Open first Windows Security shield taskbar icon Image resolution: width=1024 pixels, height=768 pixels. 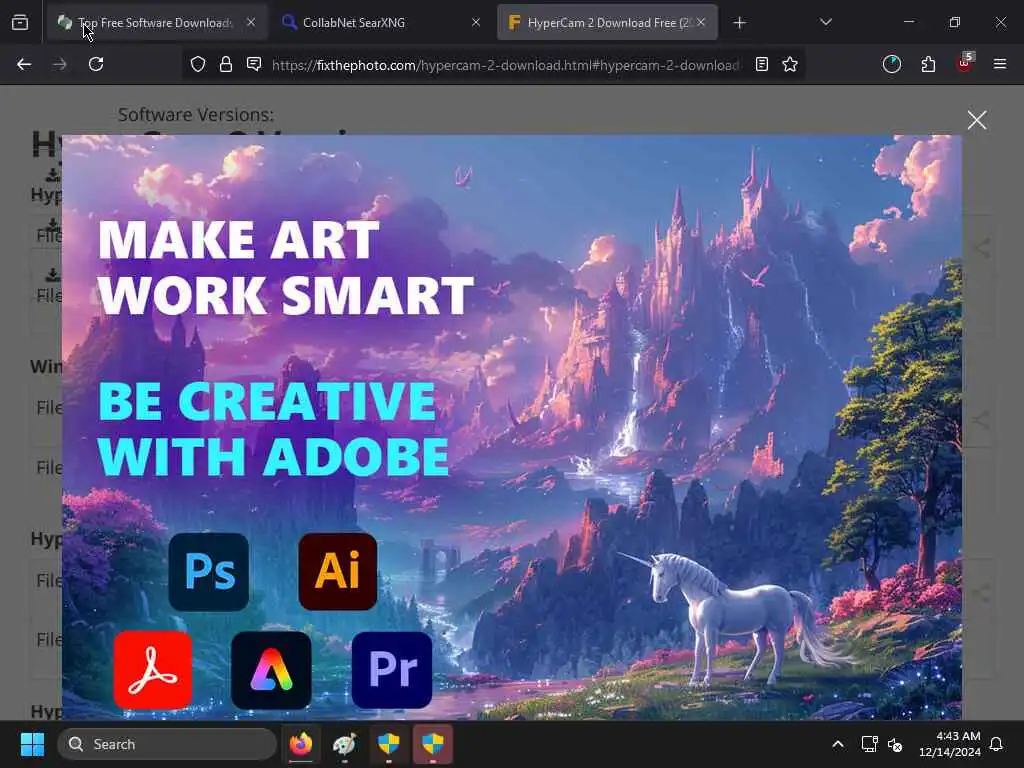tap(389, 744)
